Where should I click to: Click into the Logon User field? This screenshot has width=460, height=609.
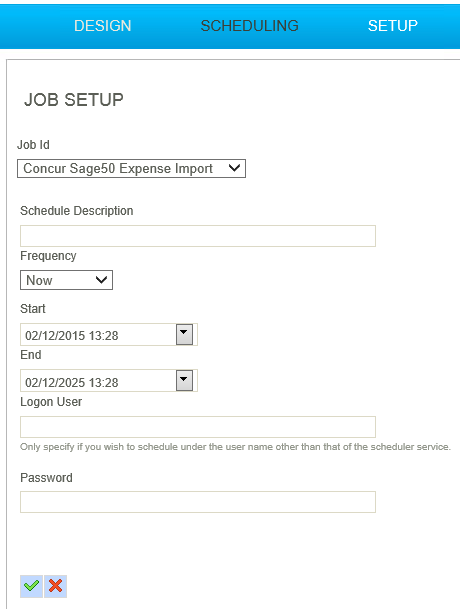[198, 427]
